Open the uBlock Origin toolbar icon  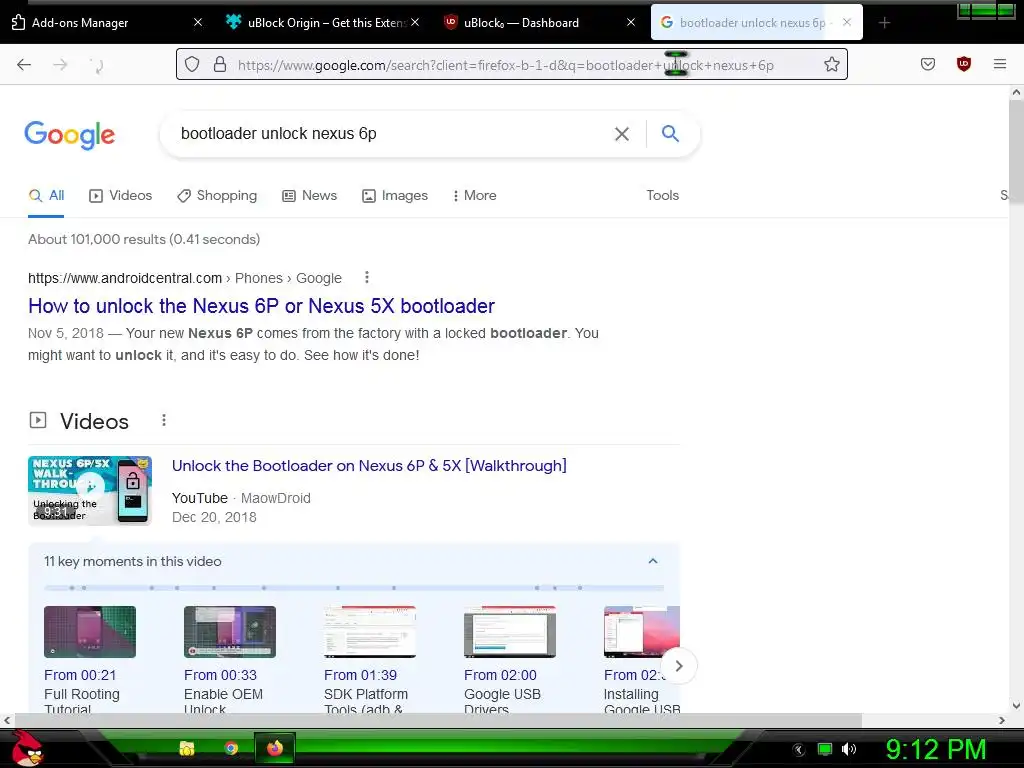click(963, 64)
